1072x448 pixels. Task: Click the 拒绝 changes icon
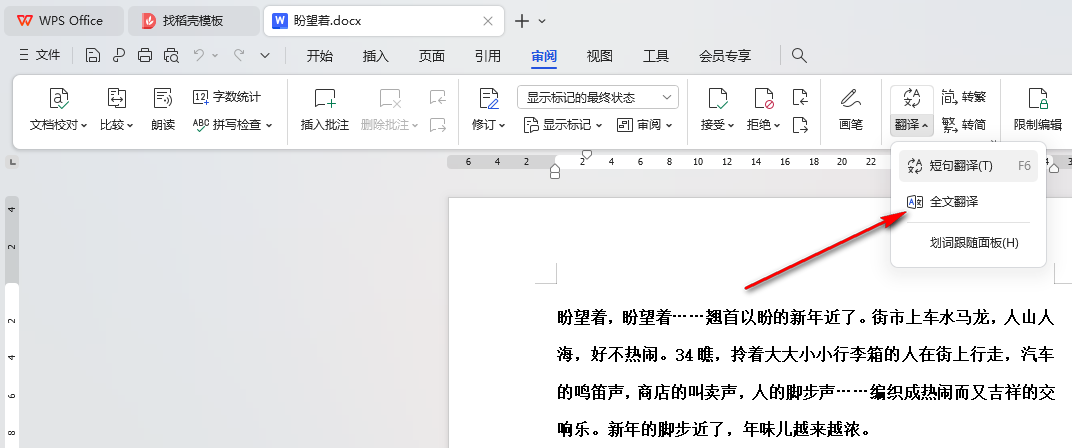pos(764,98)
